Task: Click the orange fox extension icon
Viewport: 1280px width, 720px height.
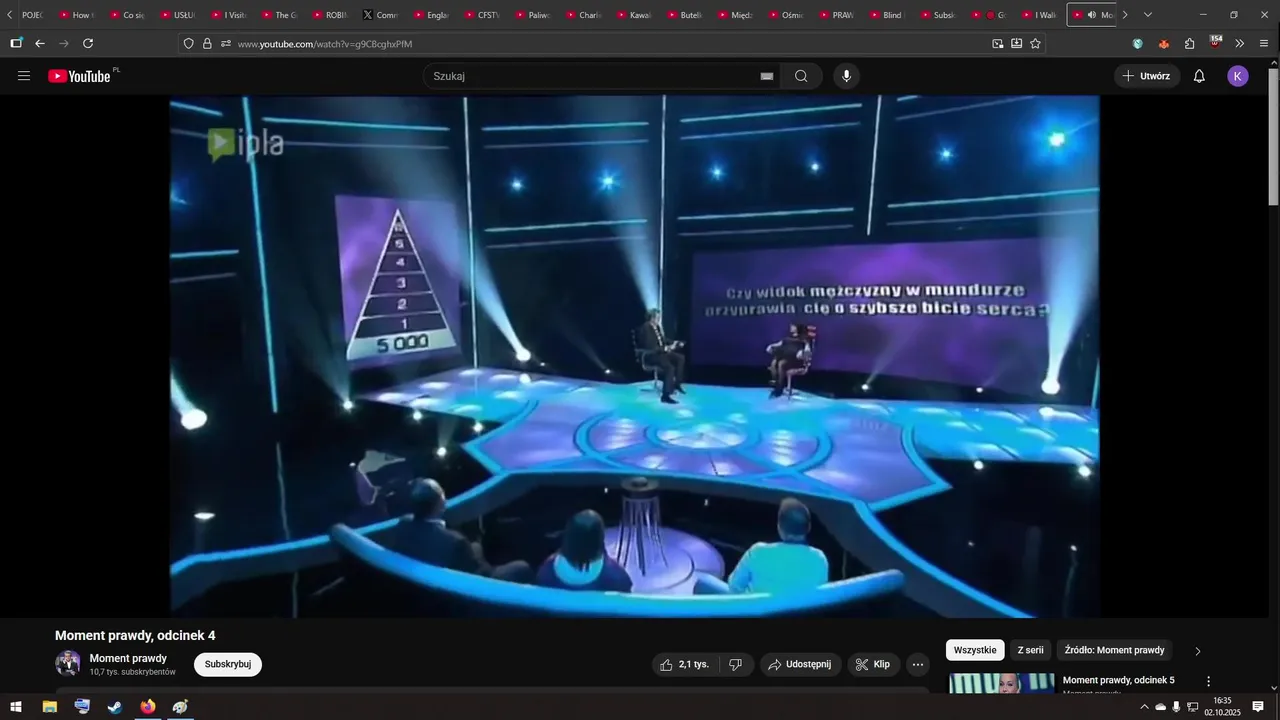Action: pyautogui.click(x=1164, y=43)
